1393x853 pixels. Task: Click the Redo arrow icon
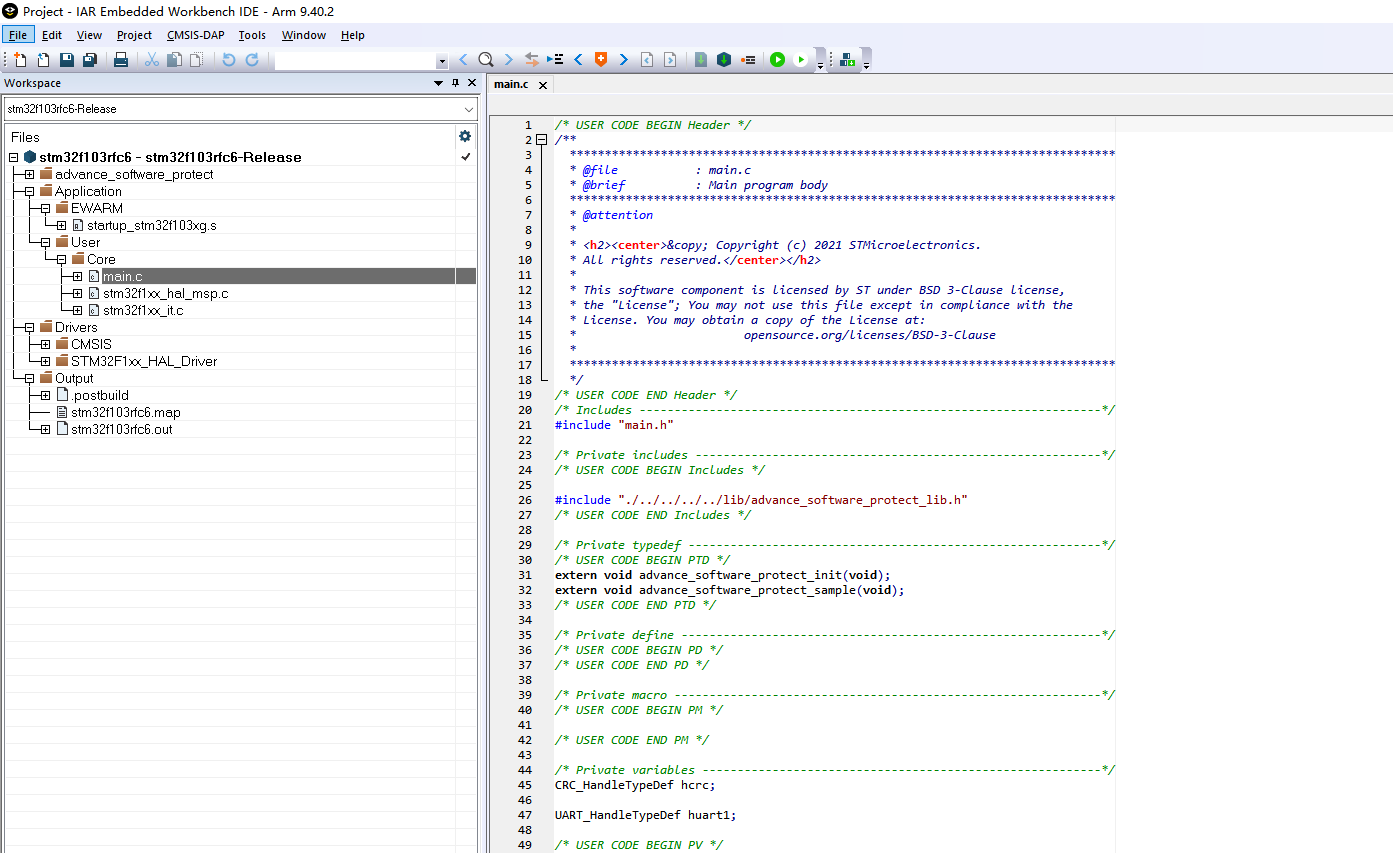(252, 60)
